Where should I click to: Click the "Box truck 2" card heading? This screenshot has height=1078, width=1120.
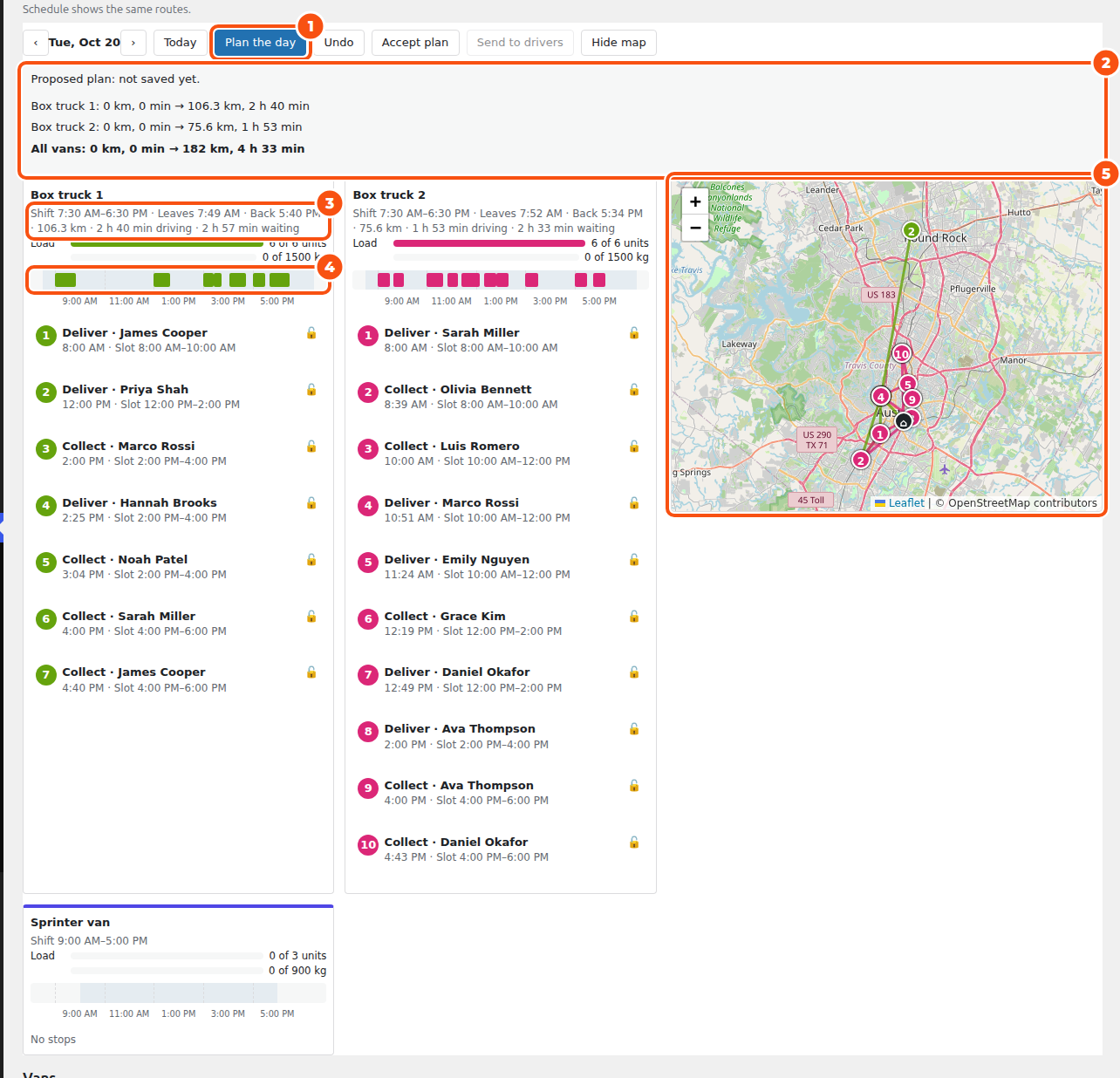[x=389, y=195]
